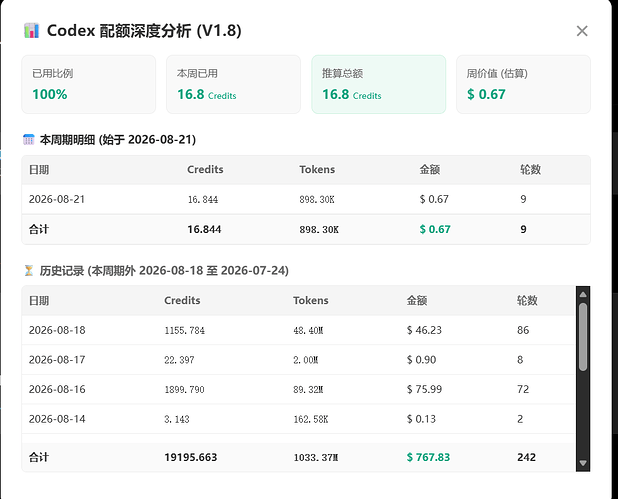Click the 16.844 credits cell in 2026-08-21 row

[203, 199]
